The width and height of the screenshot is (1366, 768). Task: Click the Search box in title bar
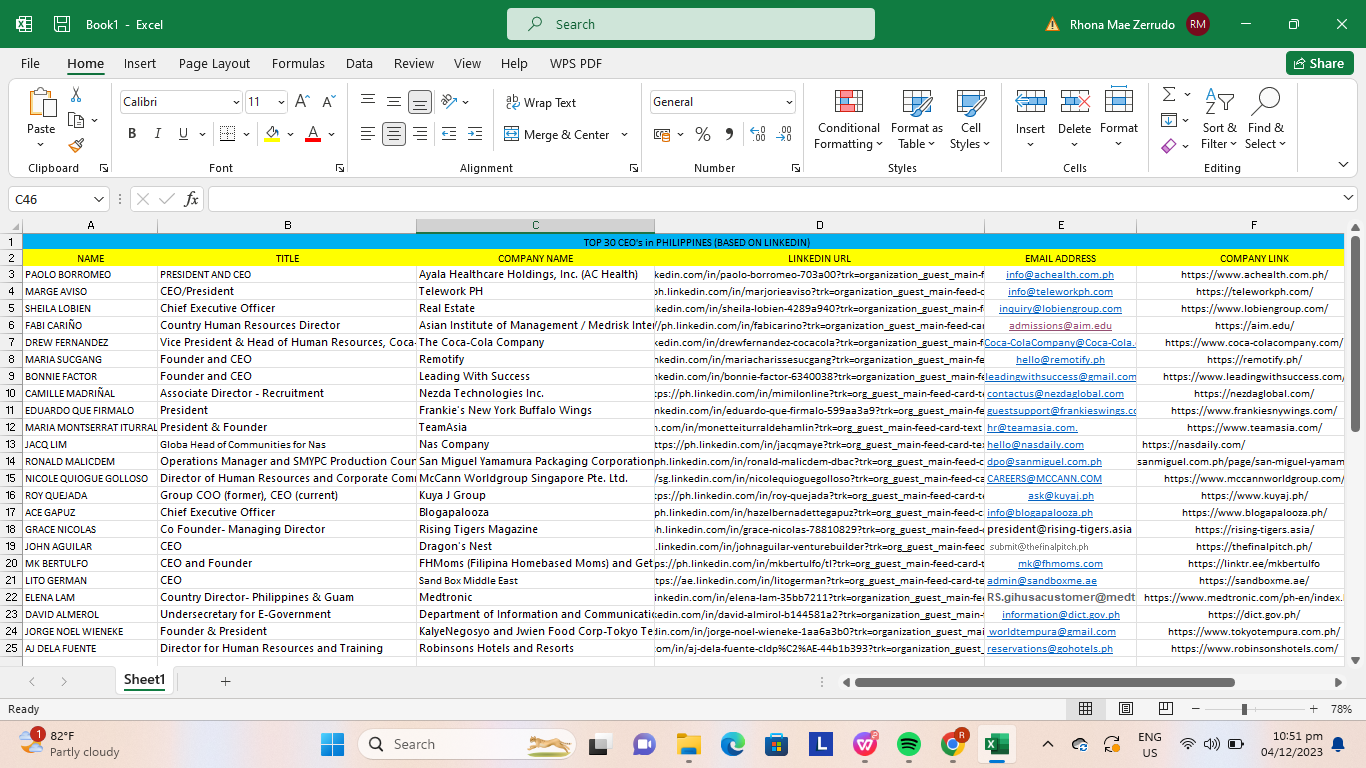[x=691, y=24]
